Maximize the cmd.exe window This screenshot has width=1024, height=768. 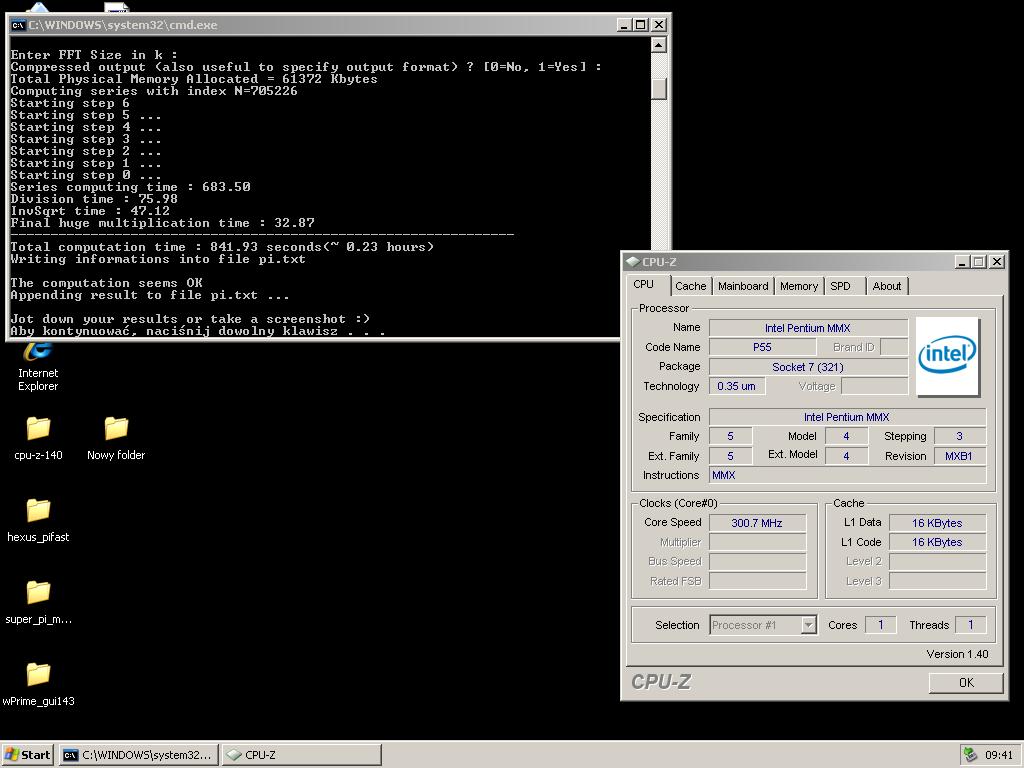pos(641,25)
